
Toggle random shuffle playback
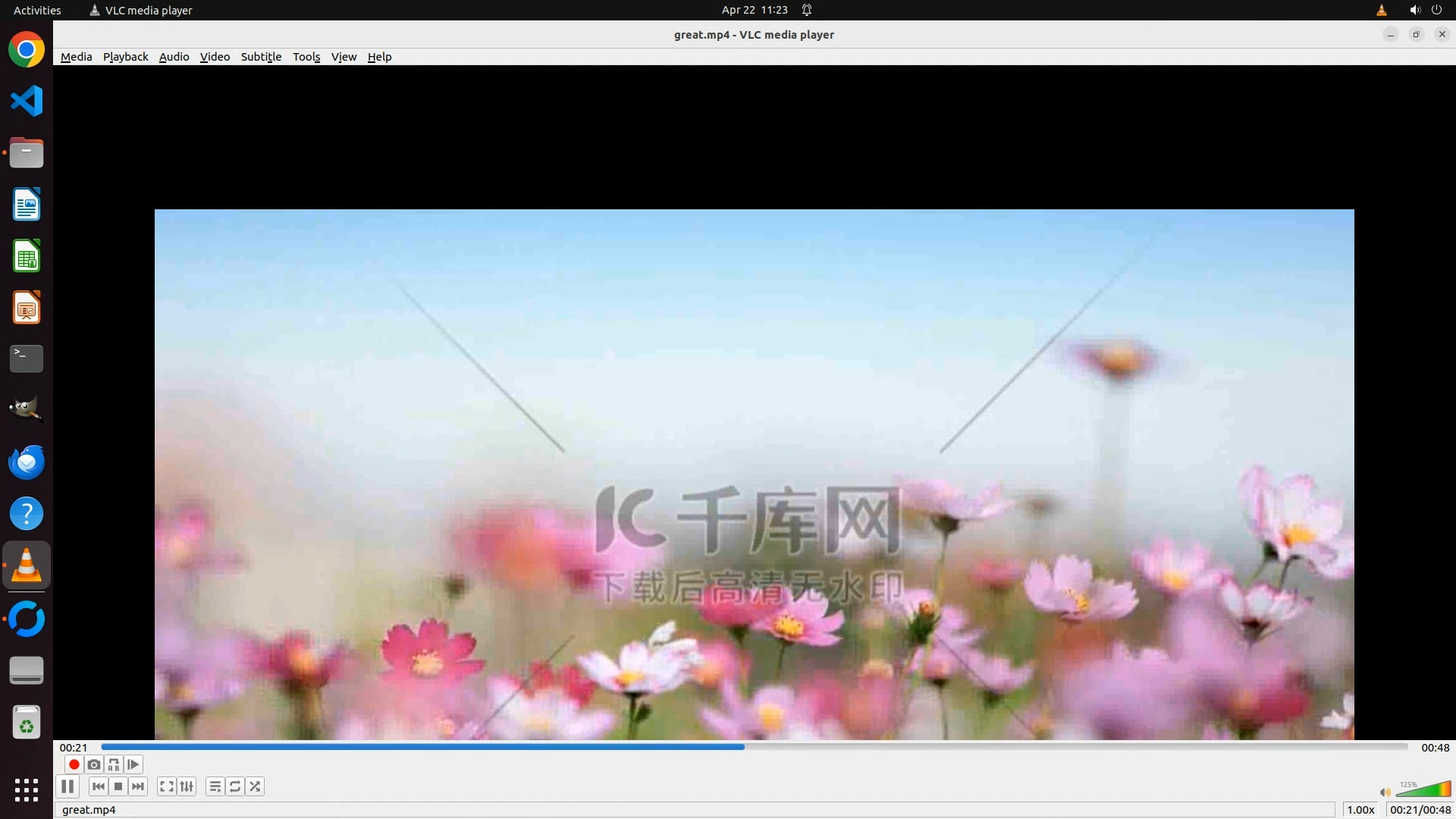click(256, 786)
